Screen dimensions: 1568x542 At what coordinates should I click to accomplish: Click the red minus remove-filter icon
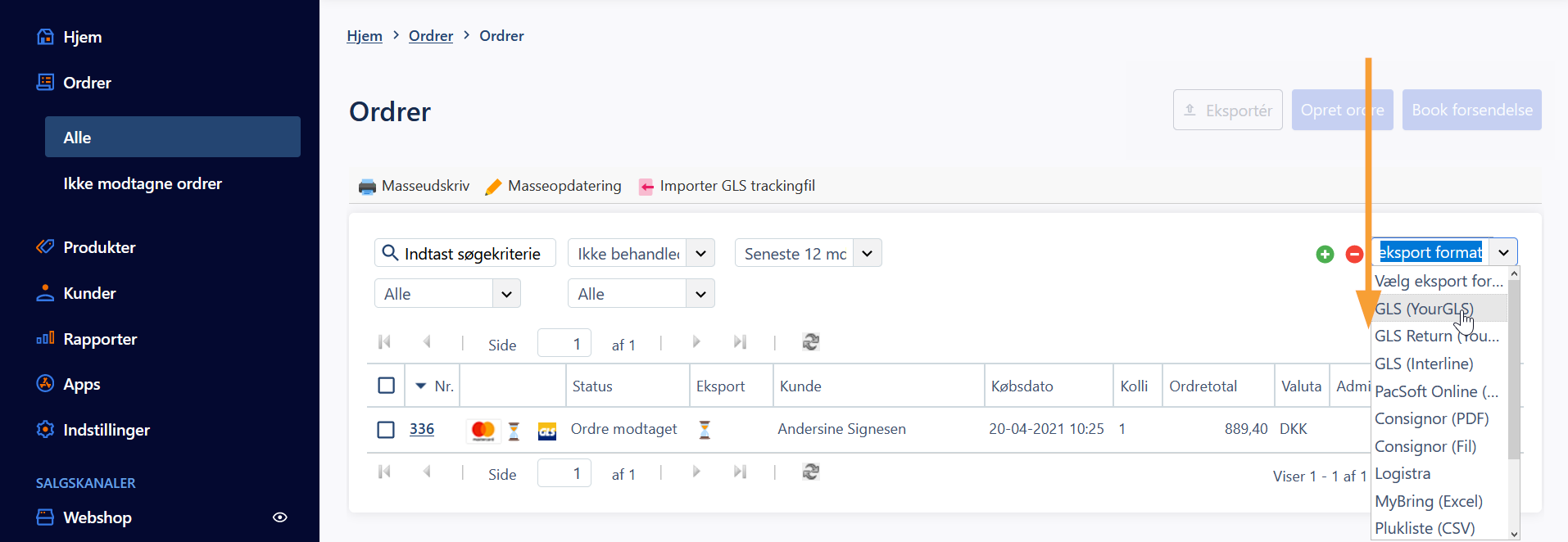pyautogui.click(x=1354, y=255)
